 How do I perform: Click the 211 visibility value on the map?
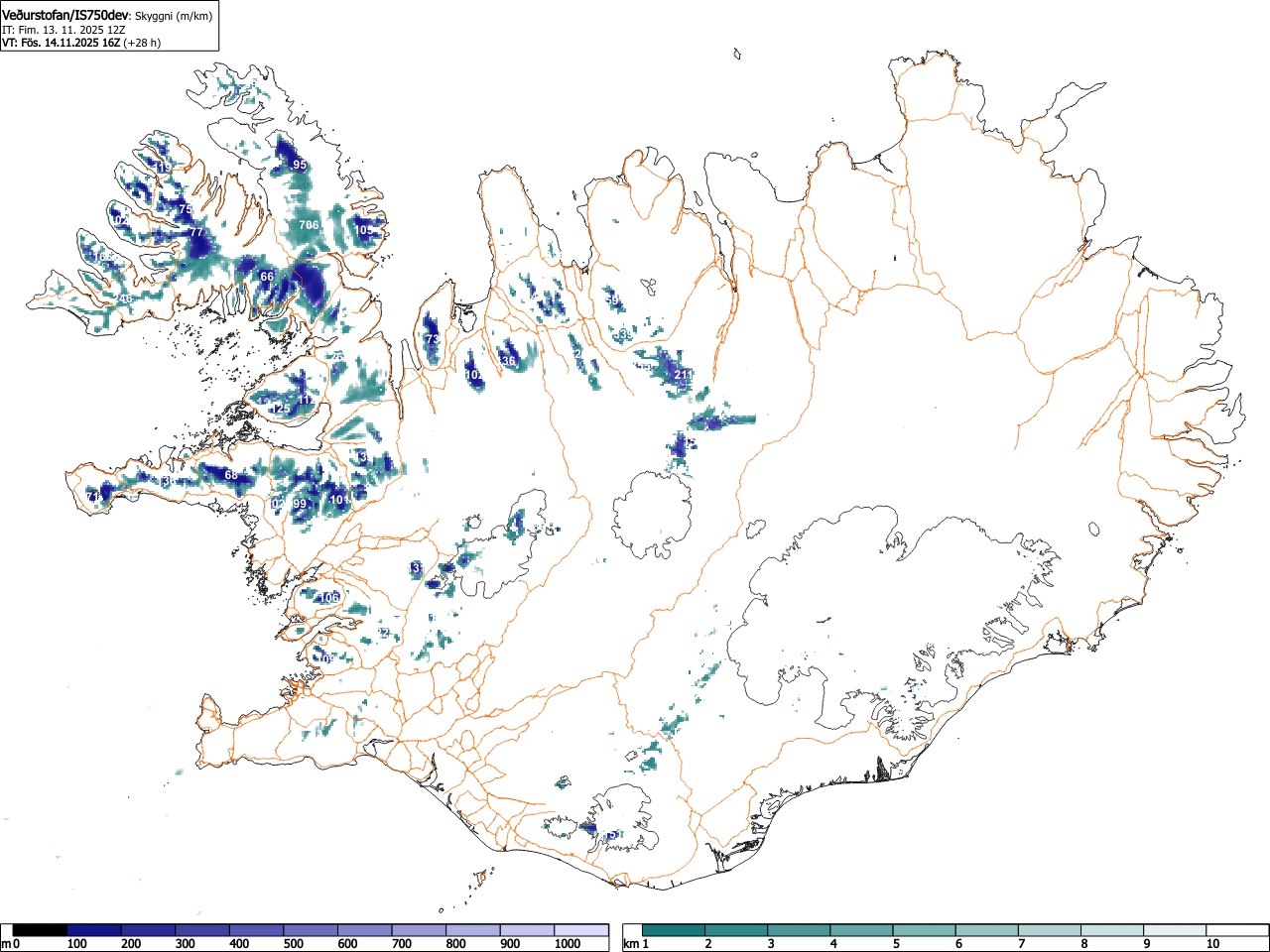click(x=683, y=375)
